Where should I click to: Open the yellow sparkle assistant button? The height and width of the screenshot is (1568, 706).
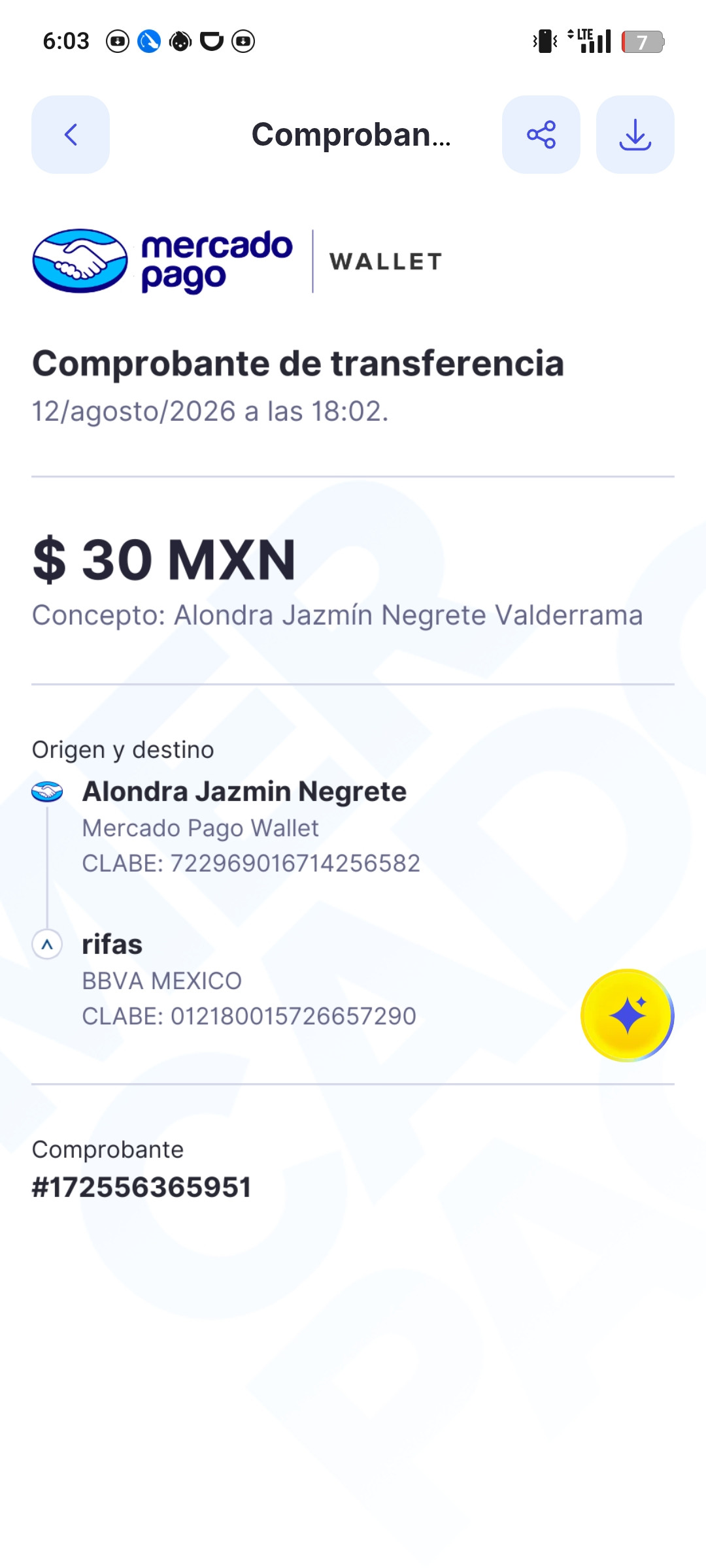(x=628, y=1015)
